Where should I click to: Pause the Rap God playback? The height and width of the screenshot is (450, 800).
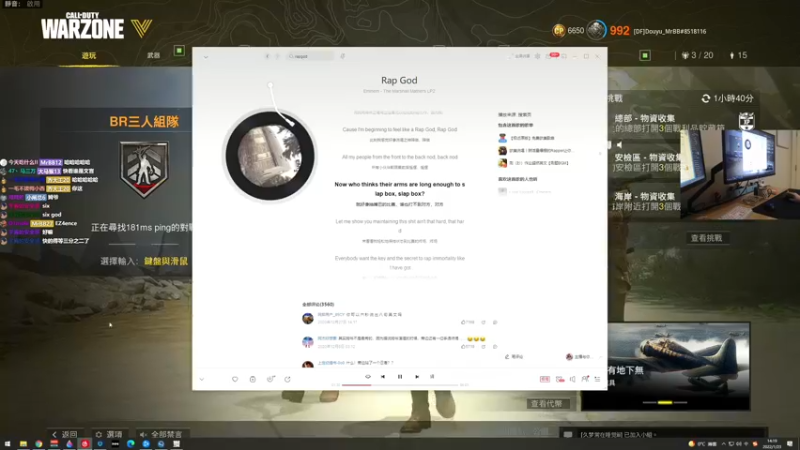coord(400,377)
